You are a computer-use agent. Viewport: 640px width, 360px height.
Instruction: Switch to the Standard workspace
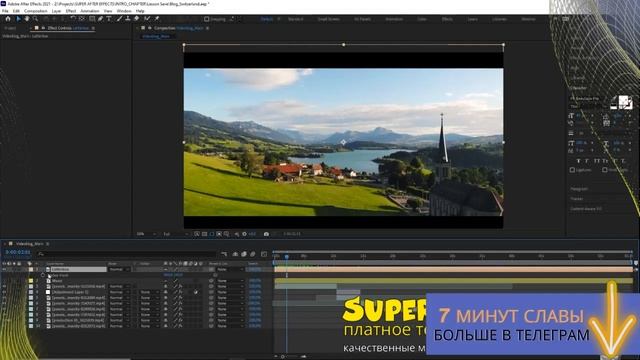pyautogui.click(x=296, y=19)
